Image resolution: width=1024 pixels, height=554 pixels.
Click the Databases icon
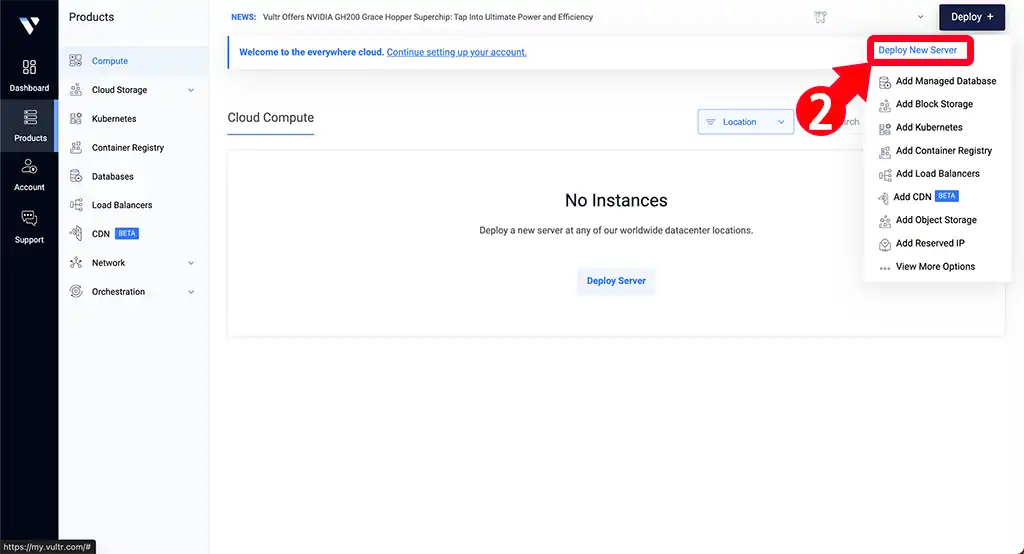pyautogui.click(x=76, y=176)
